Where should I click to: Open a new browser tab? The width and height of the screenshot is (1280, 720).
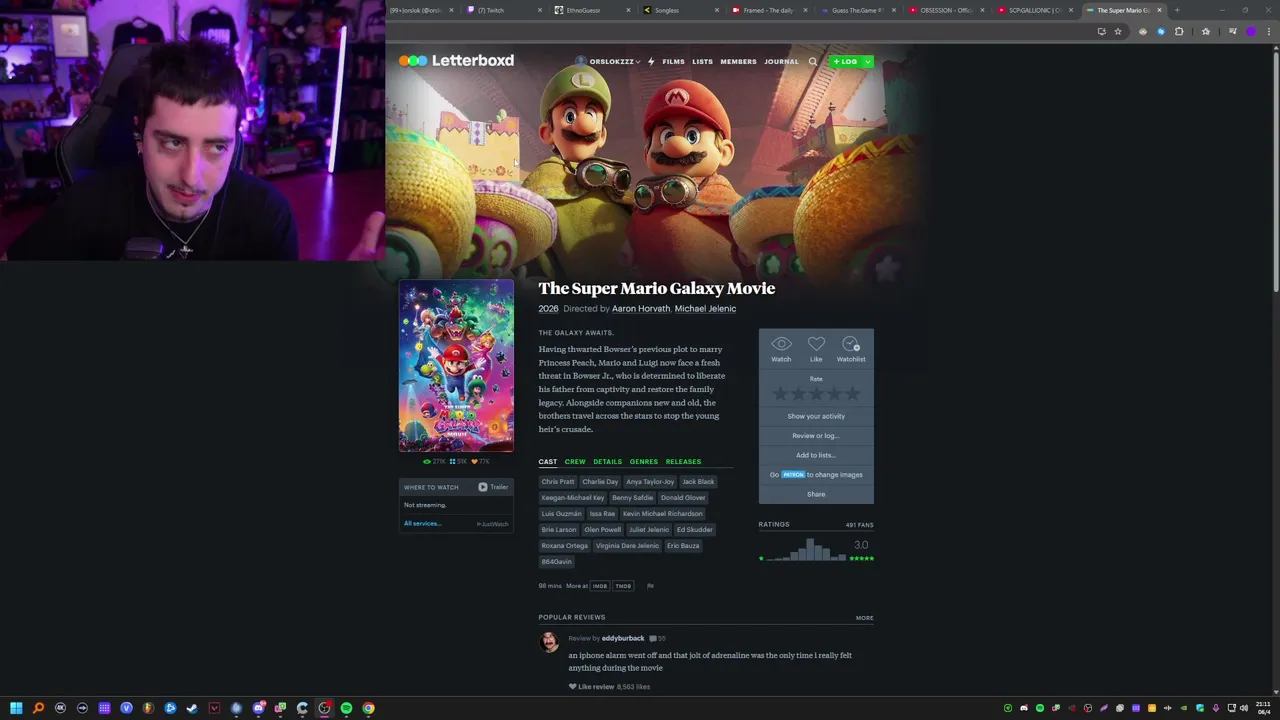(x=1177, y=10)
